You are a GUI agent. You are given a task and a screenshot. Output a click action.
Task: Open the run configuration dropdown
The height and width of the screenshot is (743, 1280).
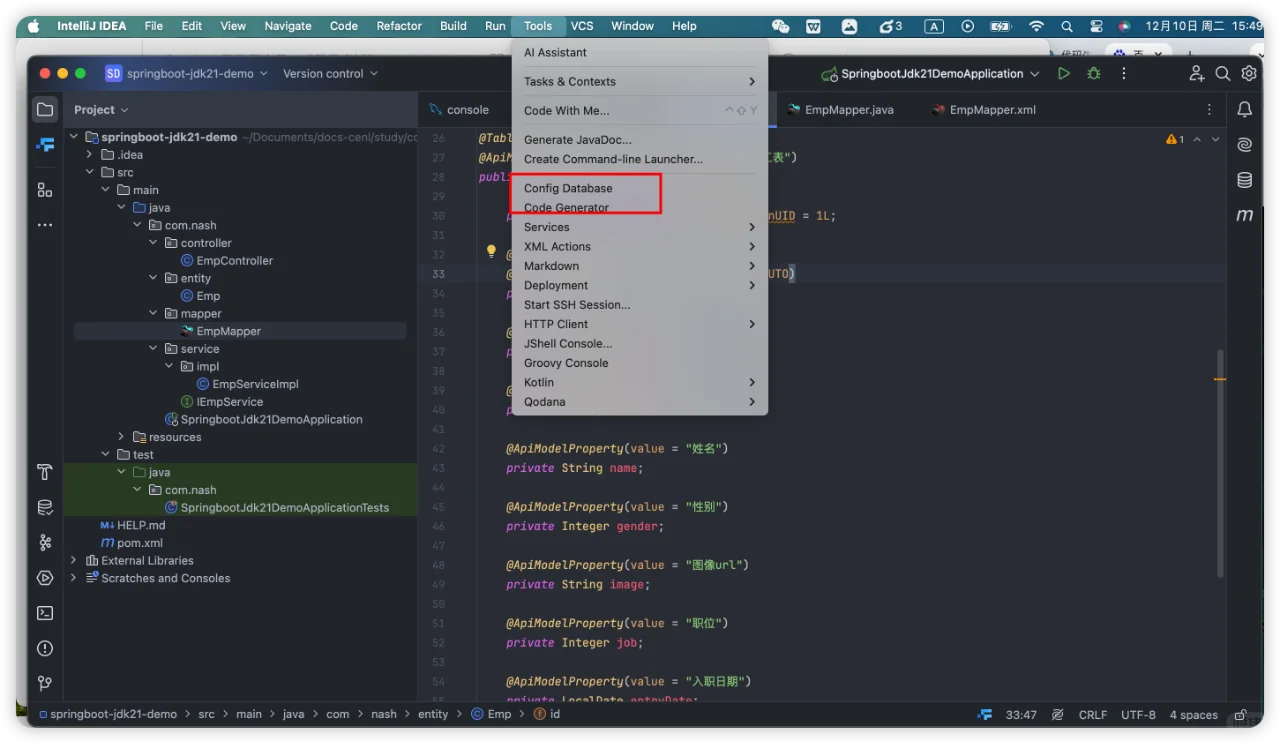(930, 74)
